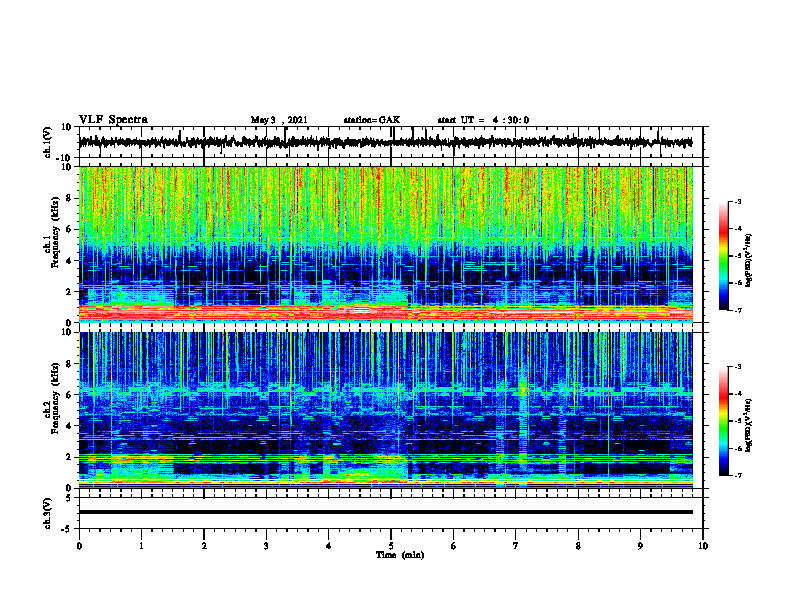Image resolution: width=792 pixels, height=612 pixels.
Task: Click the "-3" label atop ch.1 color bar
Action: pyautogui.click(x=738, y=202)
